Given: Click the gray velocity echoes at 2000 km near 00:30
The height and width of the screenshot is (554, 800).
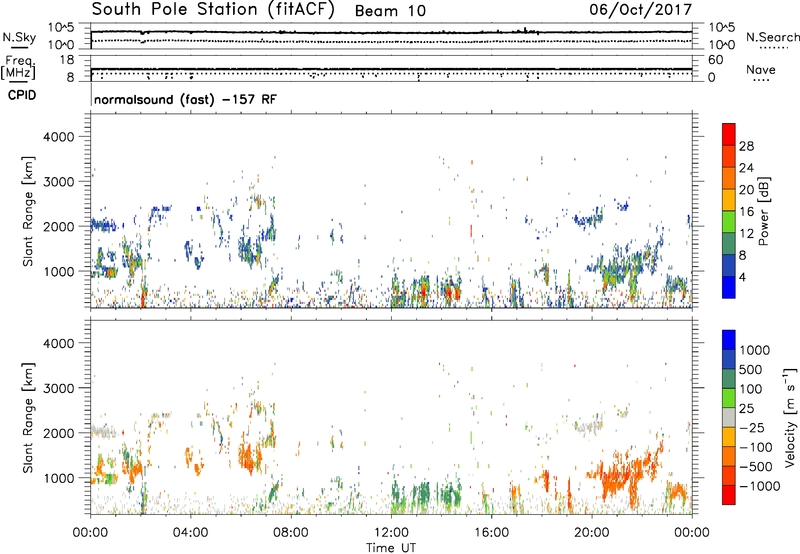Looking at the screenshot, I should point(103,431).
